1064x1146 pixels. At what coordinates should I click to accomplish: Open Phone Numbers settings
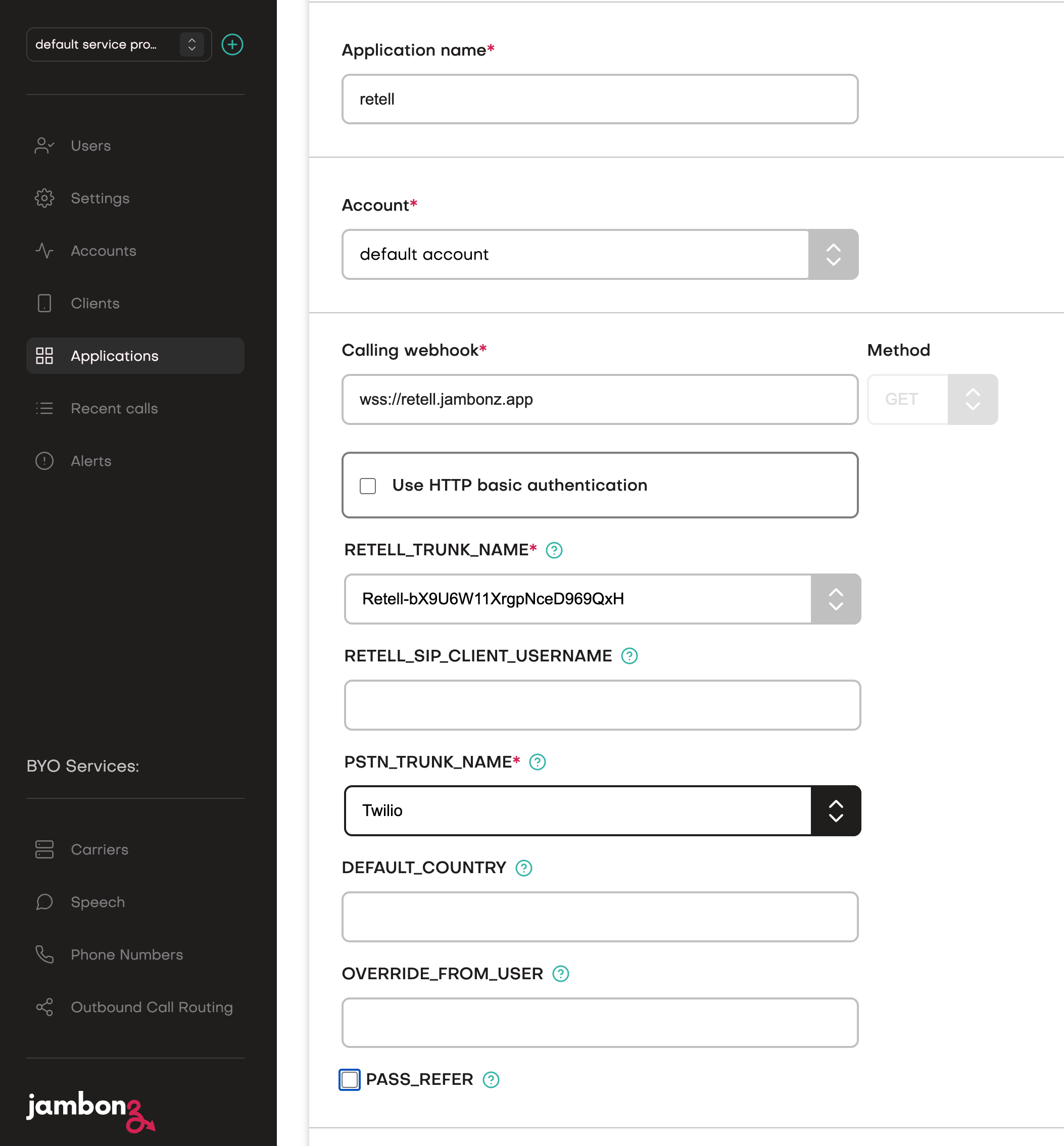coord(127,954)
